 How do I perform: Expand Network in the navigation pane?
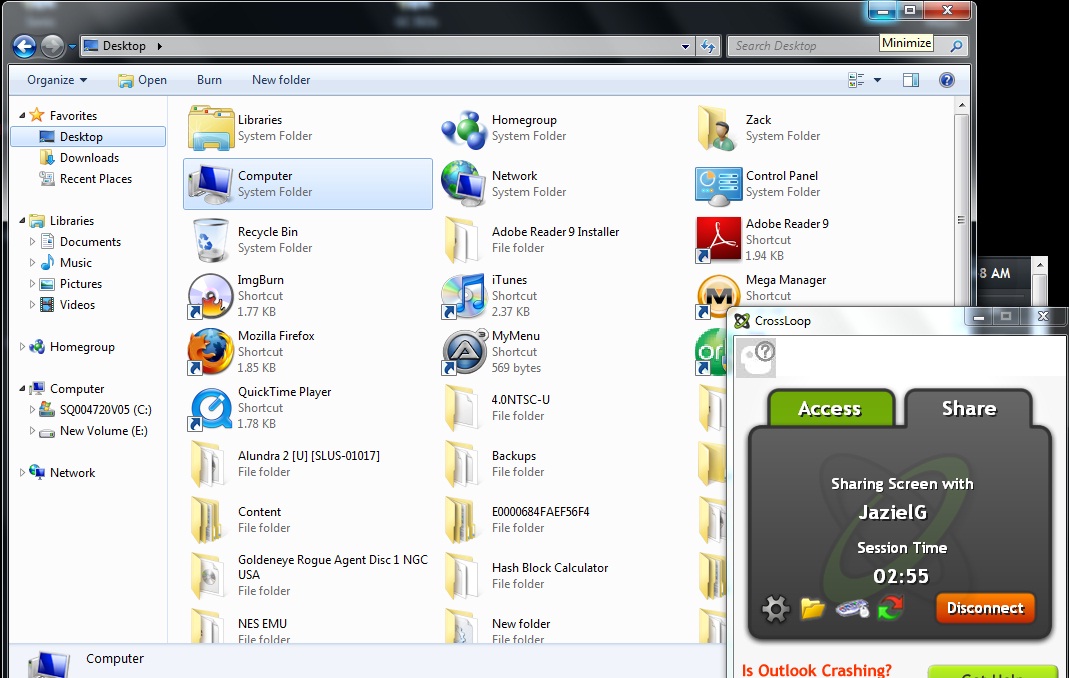coord(22,473)
